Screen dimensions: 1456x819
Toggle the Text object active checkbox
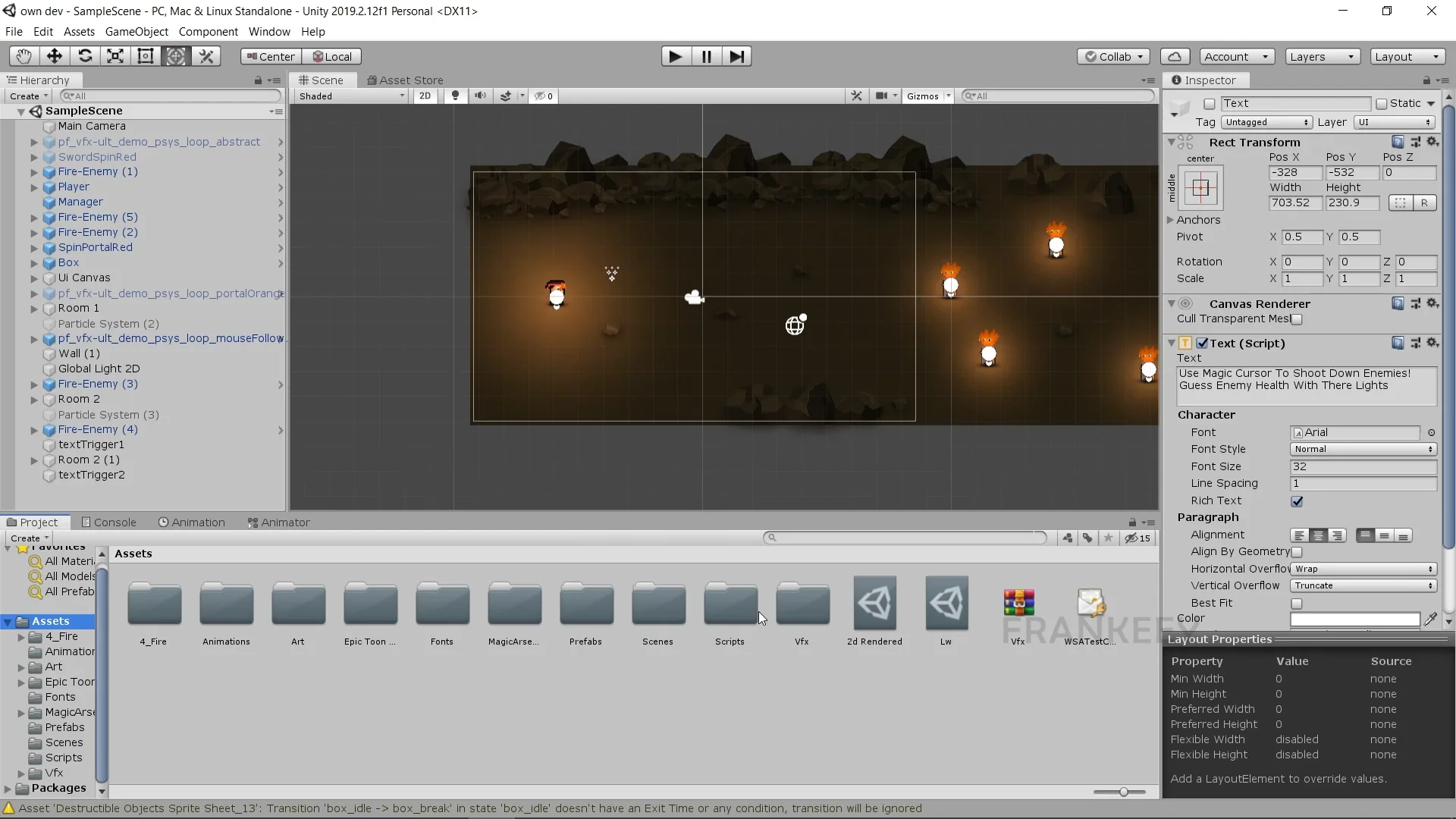click(x=1210, y=104)
